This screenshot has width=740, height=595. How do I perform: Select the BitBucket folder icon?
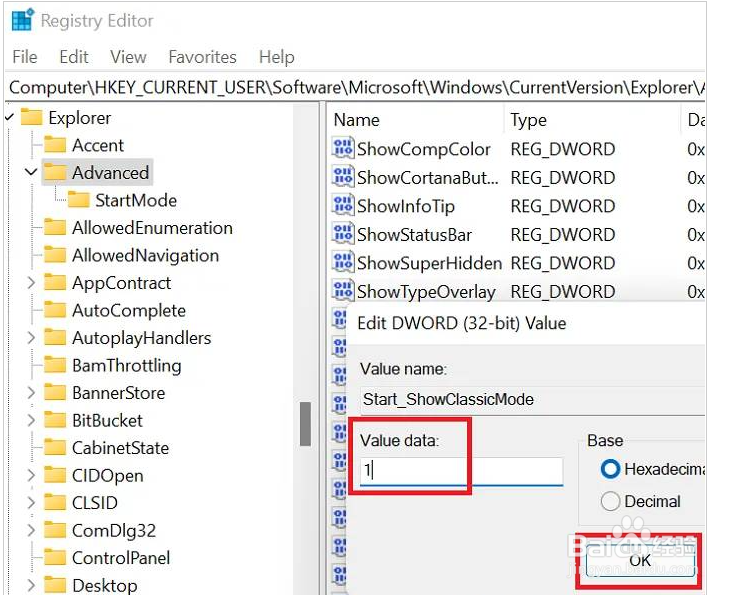tap(55, 420)
